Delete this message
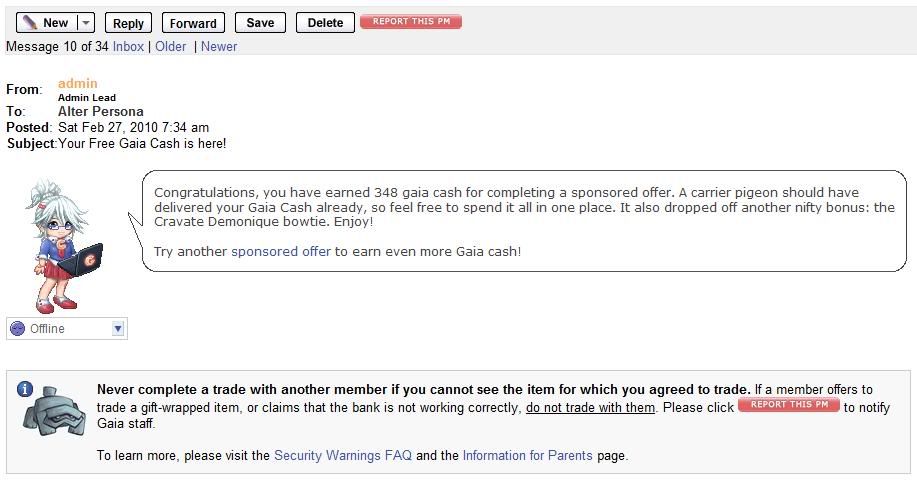Image resolution: width=917 pixels, height=480 pixels. click(325, 23)
